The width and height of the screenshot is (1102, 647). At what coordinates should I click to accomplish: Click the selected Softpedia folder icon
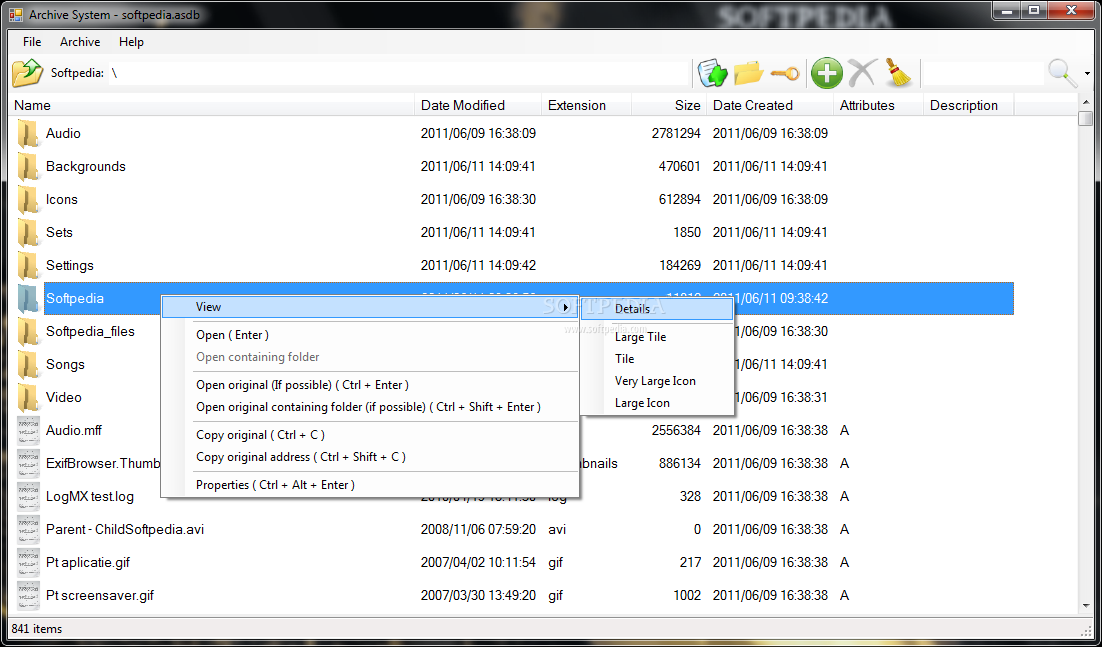[27, 299]
